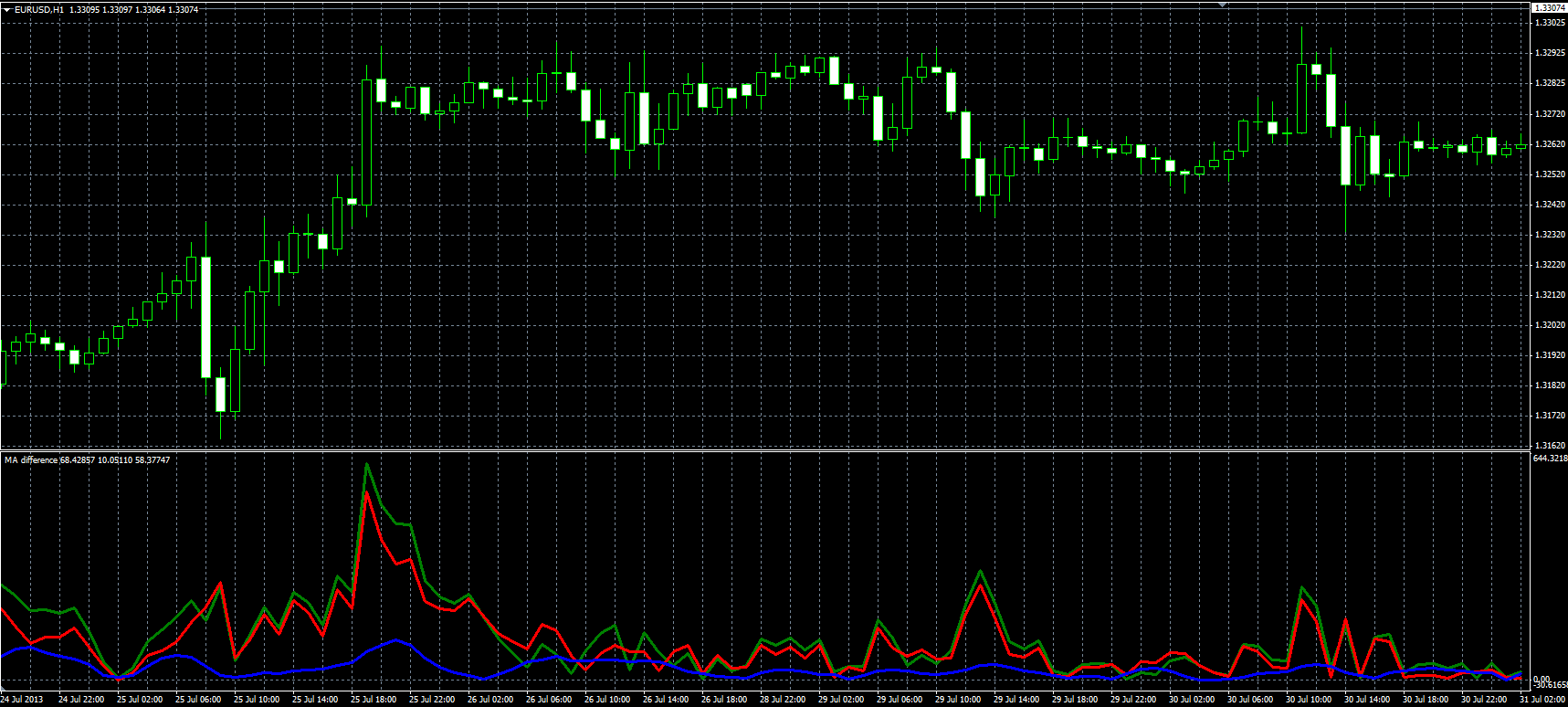
Task: Click time axis label 26 Jul 10:00
Action: click(607, 700)
